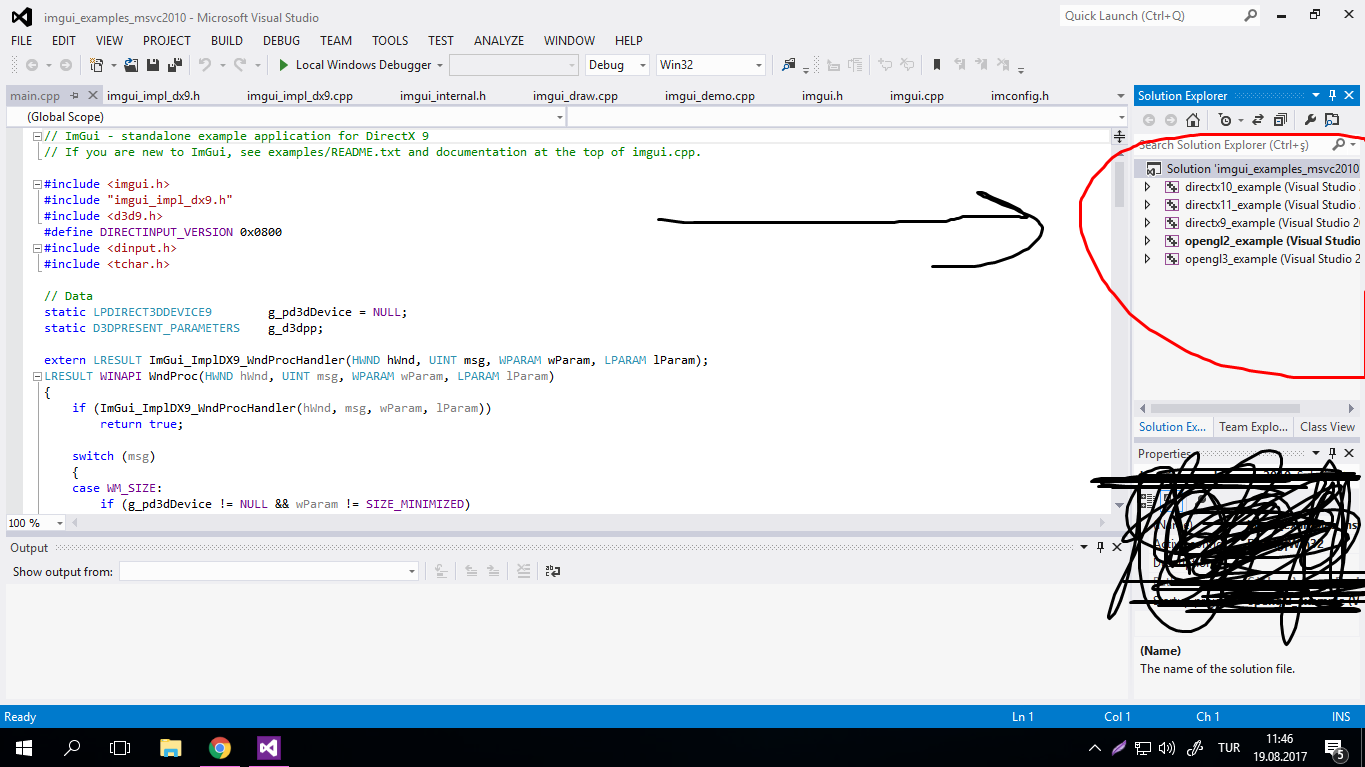This screenshot has width=1365, height=767.
Task: Click the Open File toolbar icon
Action: 131,65
